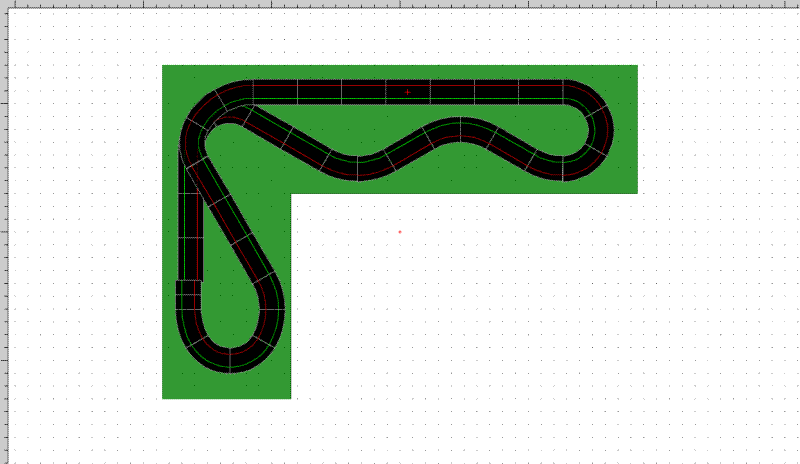Select the hairpin curve at the track's right end

[596, 132]
